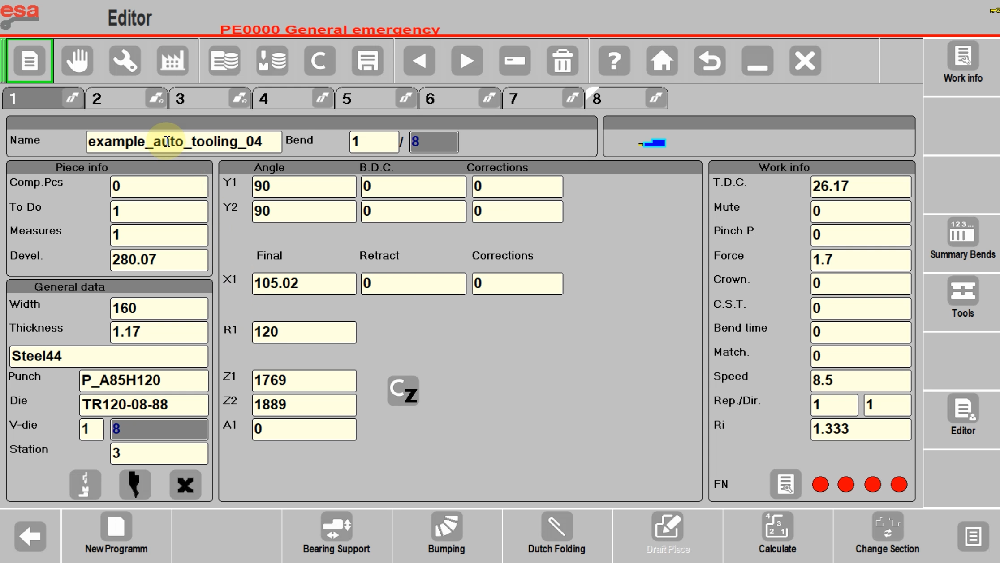This screenshot has height=563, width=1000.
Task: Switch to bend tab 4
Action: coord(293,98)
